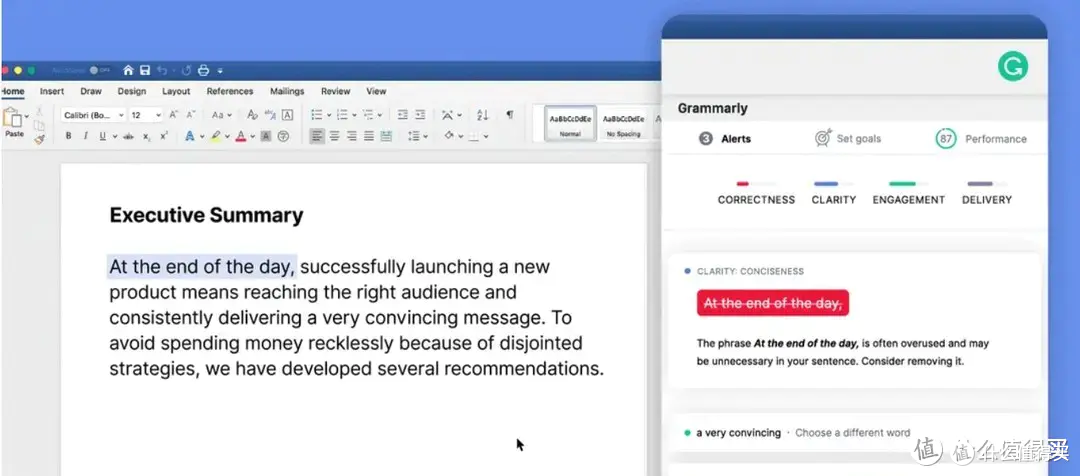
Task: Toggle underline formatting
Action: 103,136
